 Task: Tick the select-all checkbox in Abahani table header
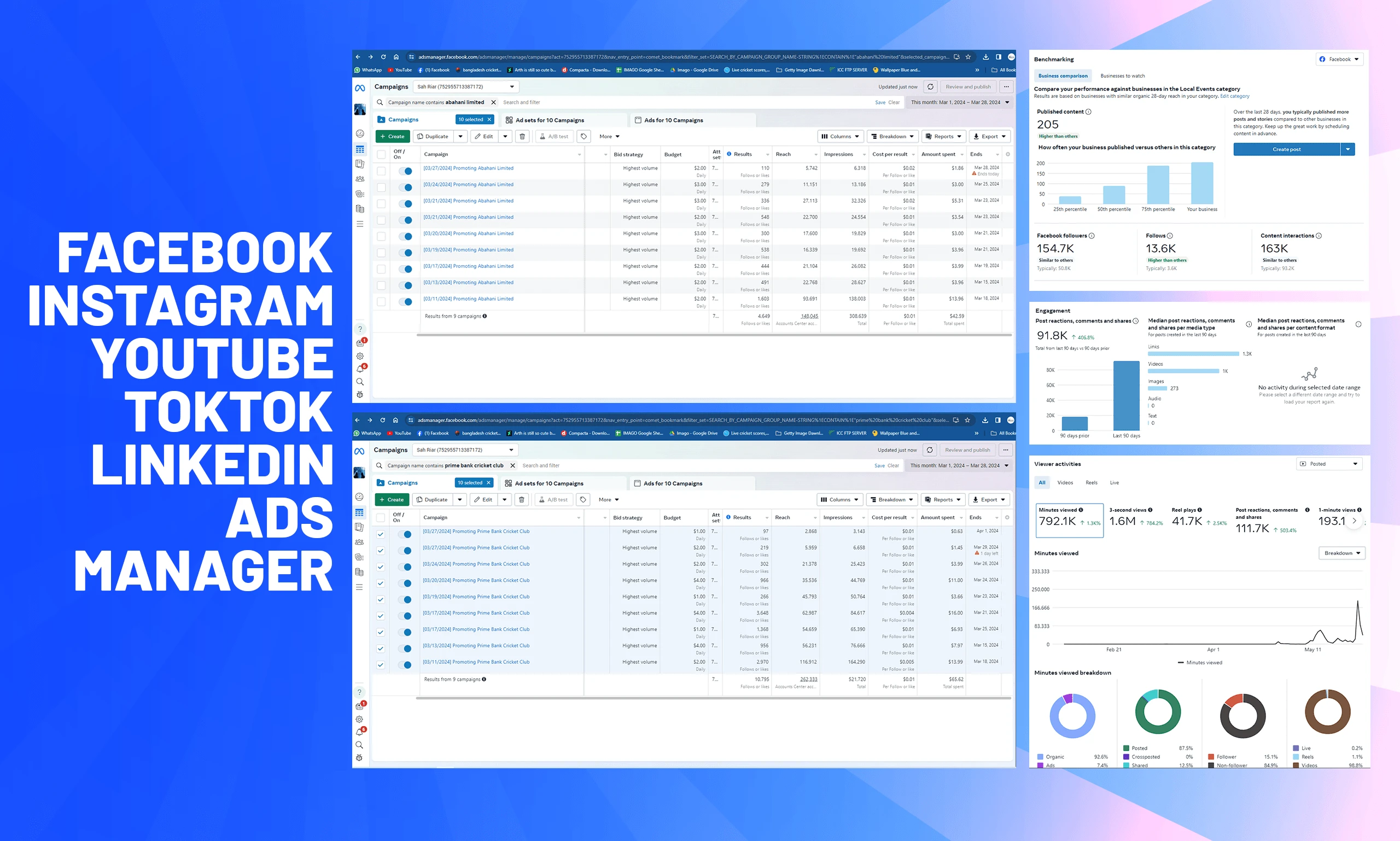coord(382,154)
